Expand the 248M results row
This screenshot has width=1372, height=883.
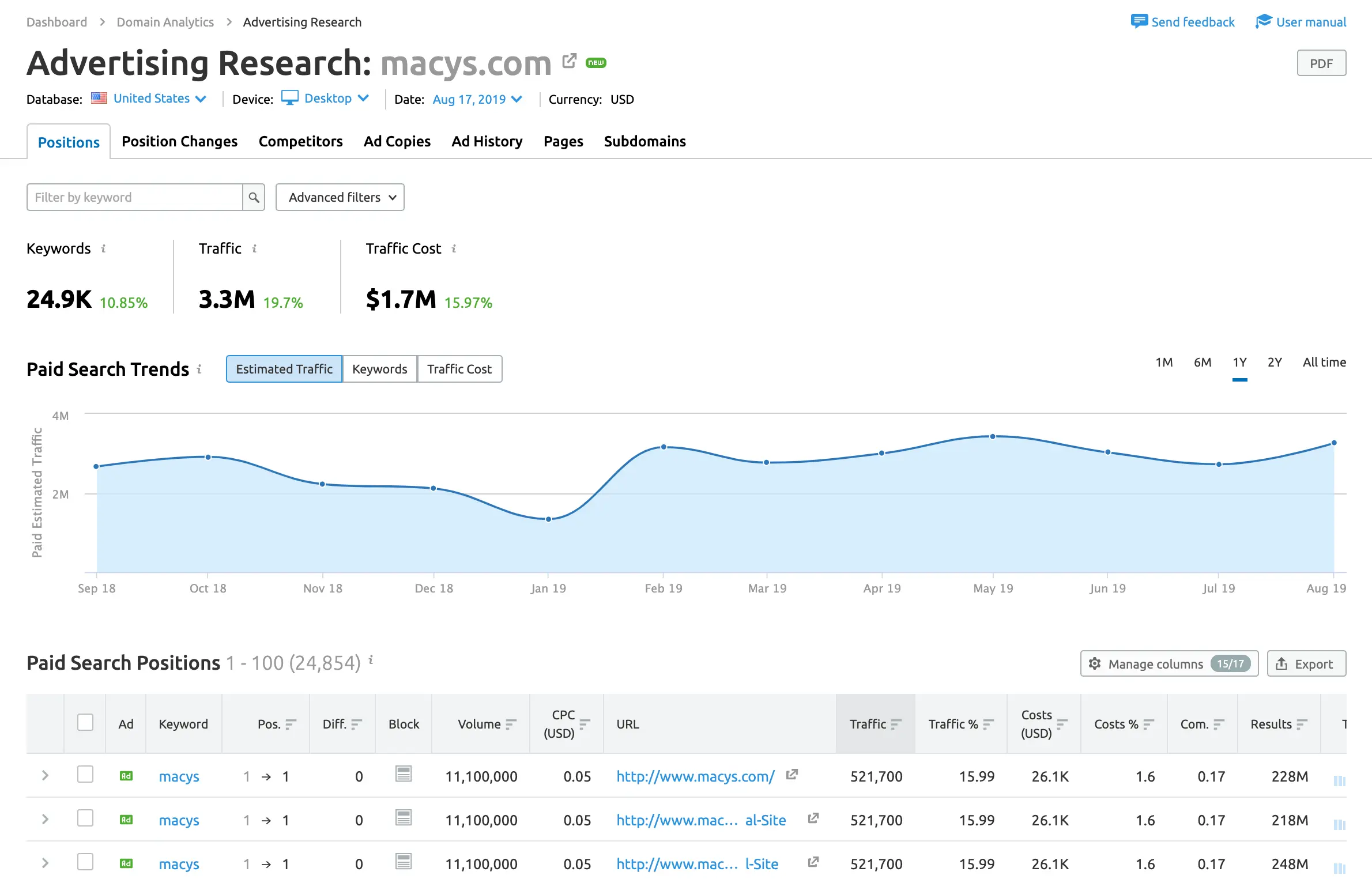point(45,863)
